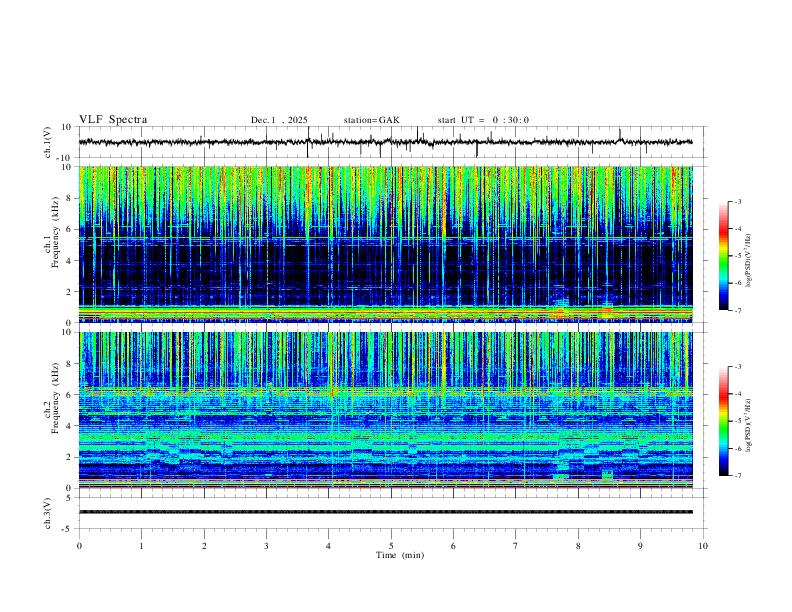Click Time axis tick label '2'
Screen dimensions: 792x612
point(204,546)
